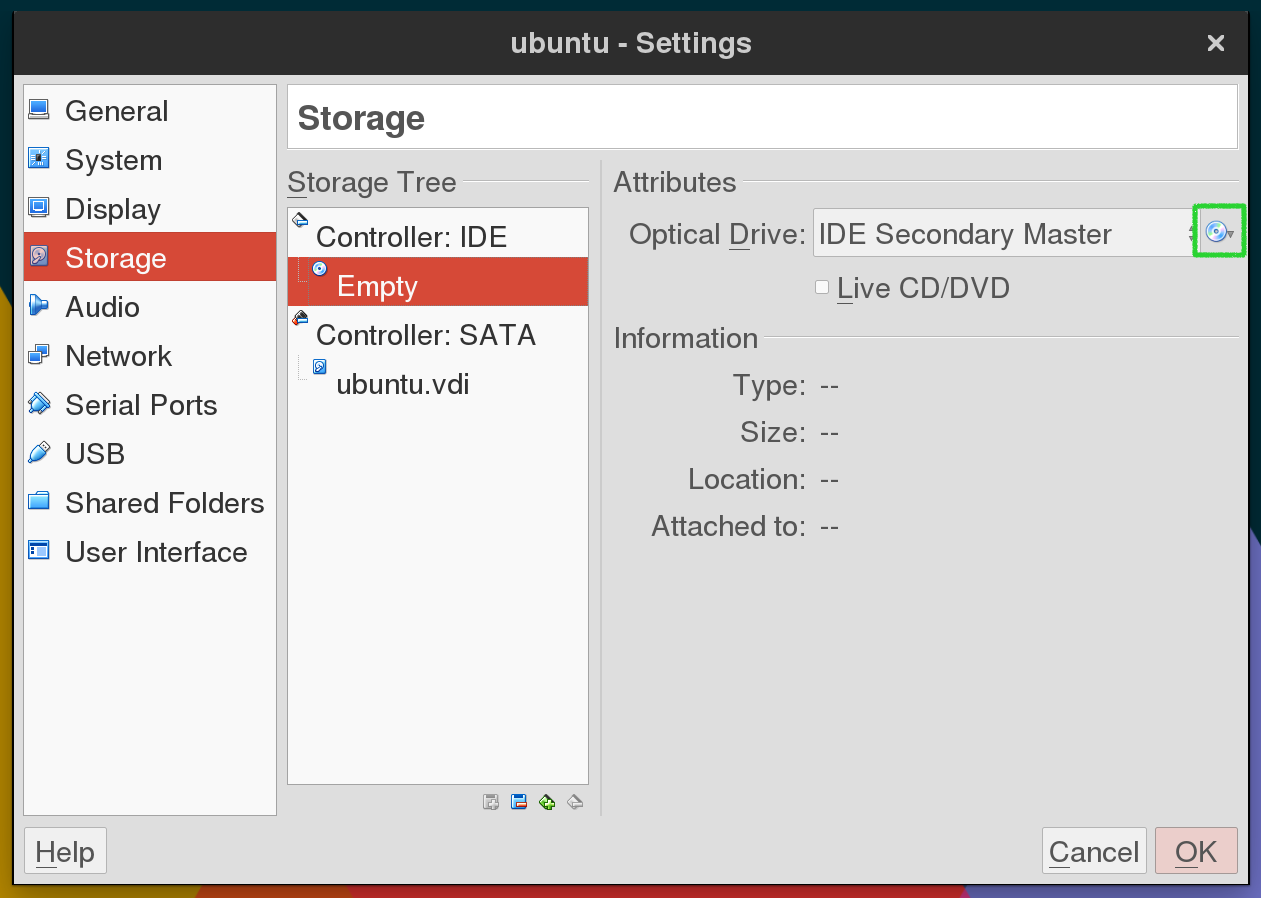Click the Attributes section label
Viewport: 1261px width, 898px height.
pos(675,183)
